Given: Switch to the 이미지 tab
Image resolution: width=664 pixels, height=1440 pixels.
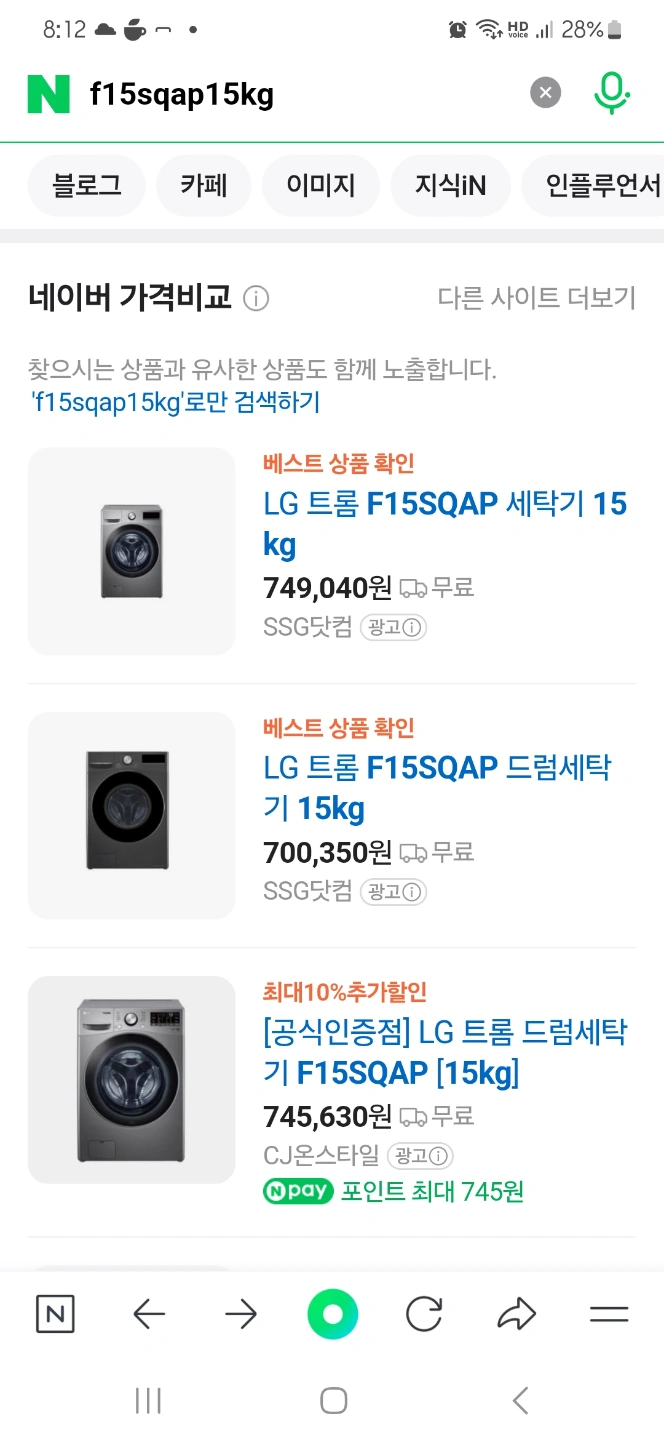Looking at the screenshot, I should [x=320, y=185].
